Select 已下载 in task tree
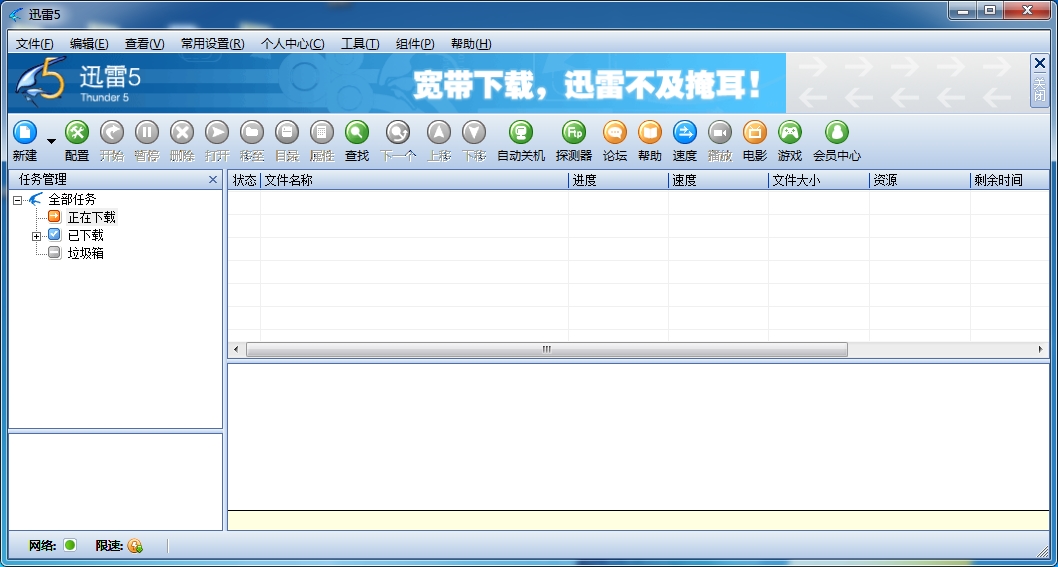The image size is (1058, 567). 86,236
